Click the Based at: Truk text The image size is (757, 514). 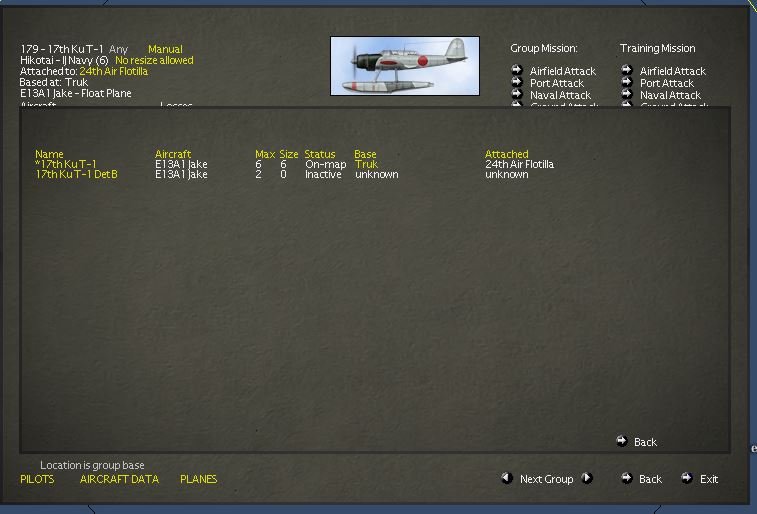[54, 82]
